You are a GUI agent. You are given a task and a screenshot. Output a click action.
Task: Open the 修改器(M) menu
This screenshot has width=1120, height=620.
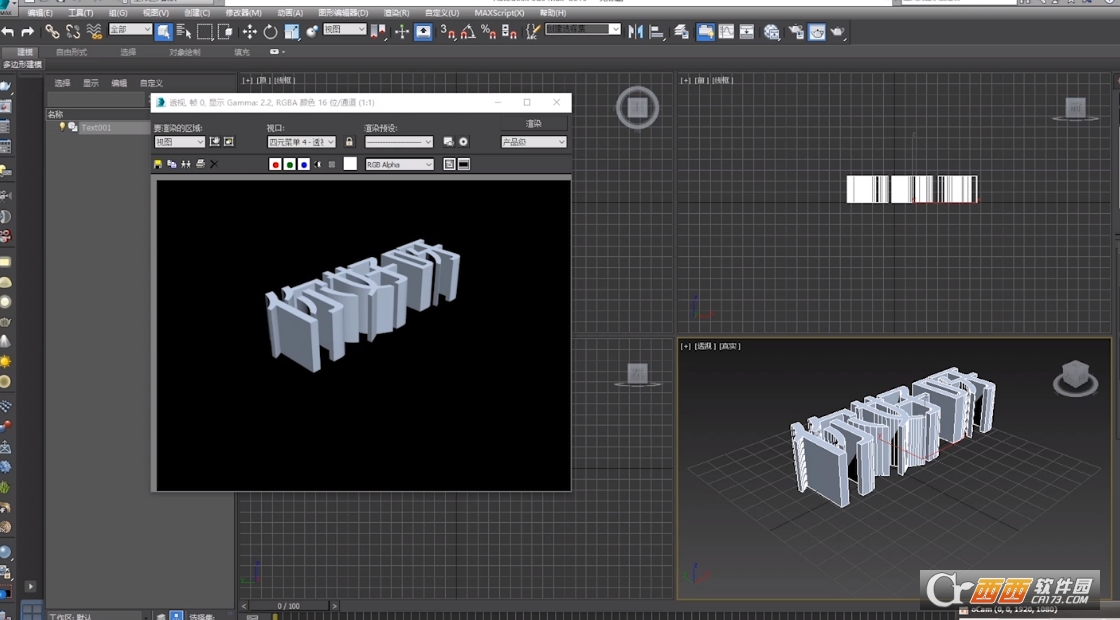click(243, 13)
